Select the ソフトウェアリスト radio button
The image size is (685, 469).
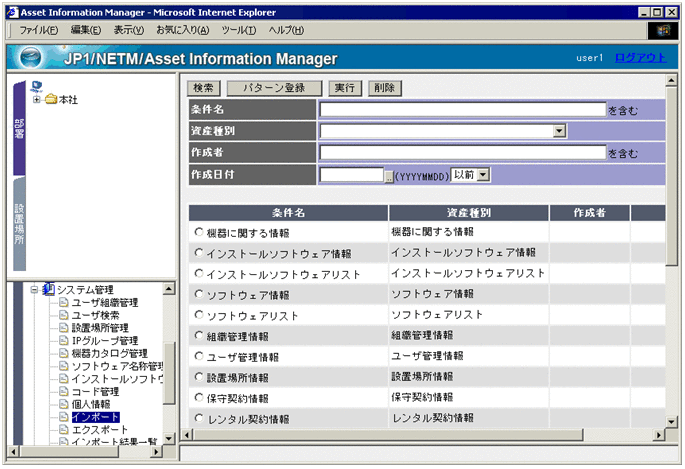(198, 315)
